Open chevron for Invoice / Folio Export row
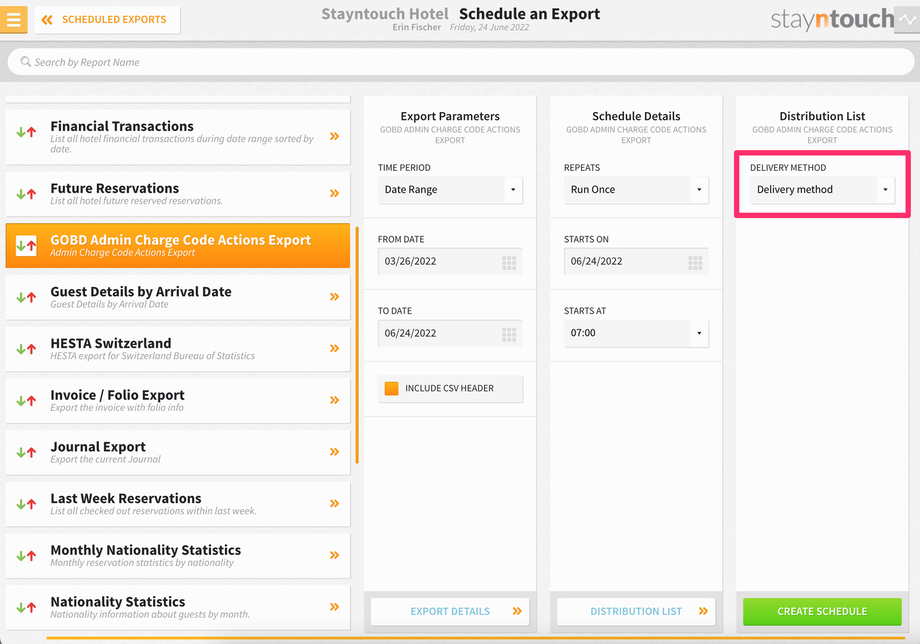Image resolution: width=920 pixels, height=644 pixels. pos(334,399)
